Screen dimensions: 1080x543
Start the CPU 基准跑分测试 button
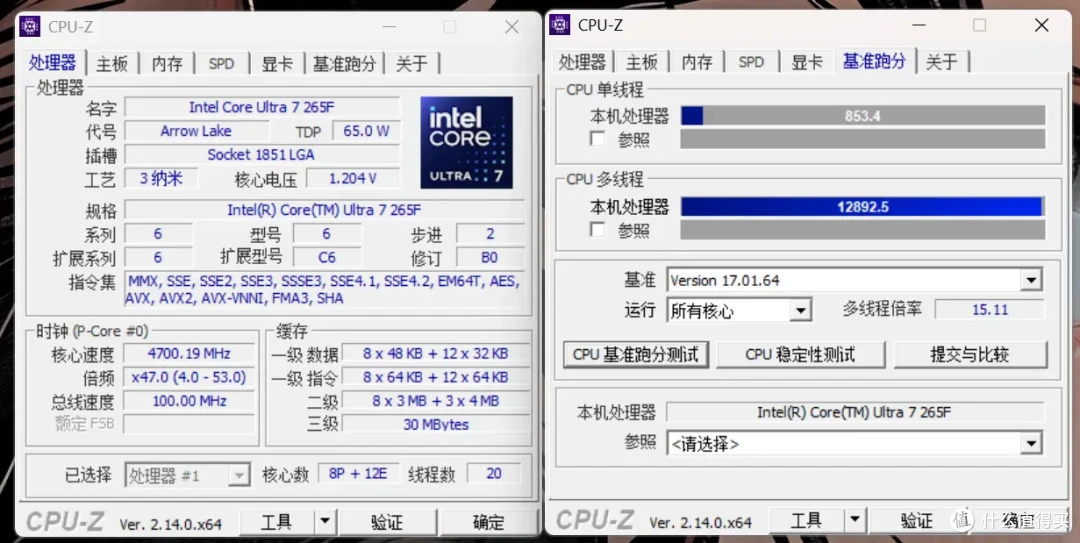tap(636, 355)
